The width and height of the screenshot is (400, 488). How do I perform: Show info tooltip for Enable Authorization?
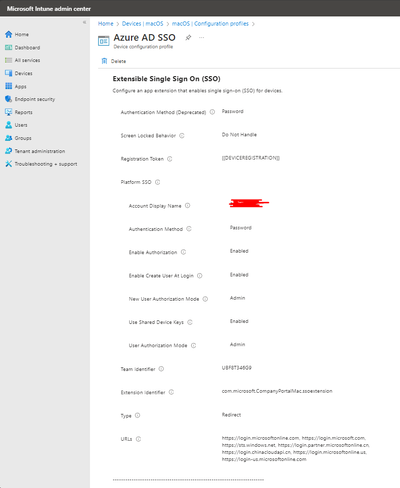click(x=183, y=252)
